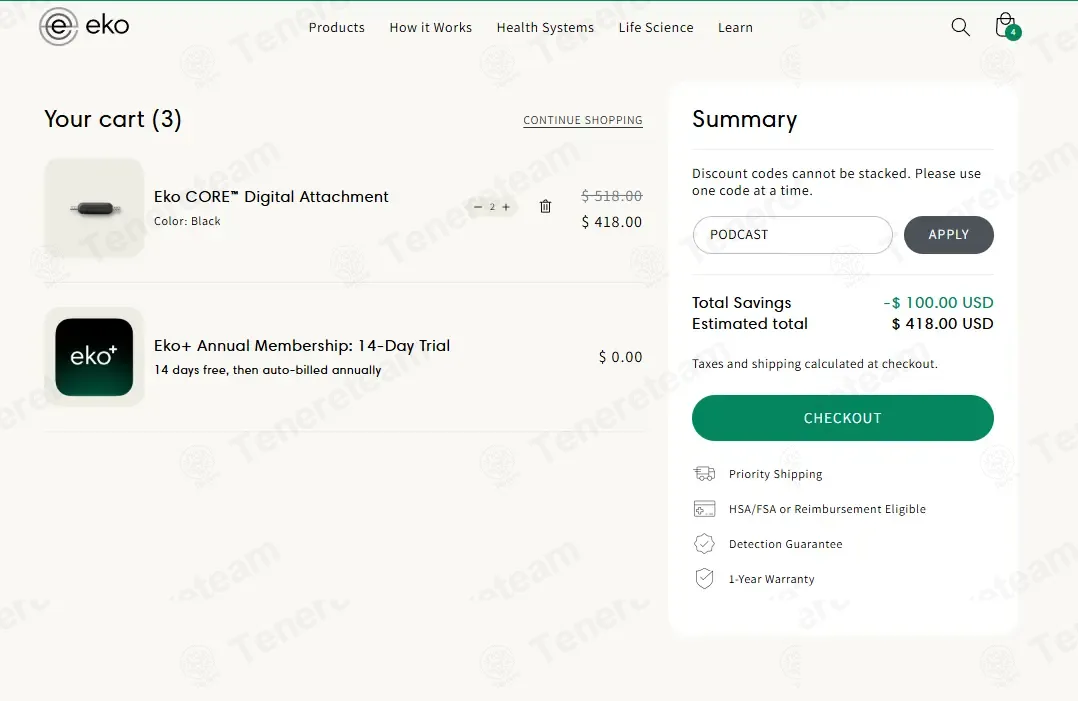Viewport: 1078px width, 701px height.
Task: Click the $ 0.00 membership price
Action: (x=620, y=357)
